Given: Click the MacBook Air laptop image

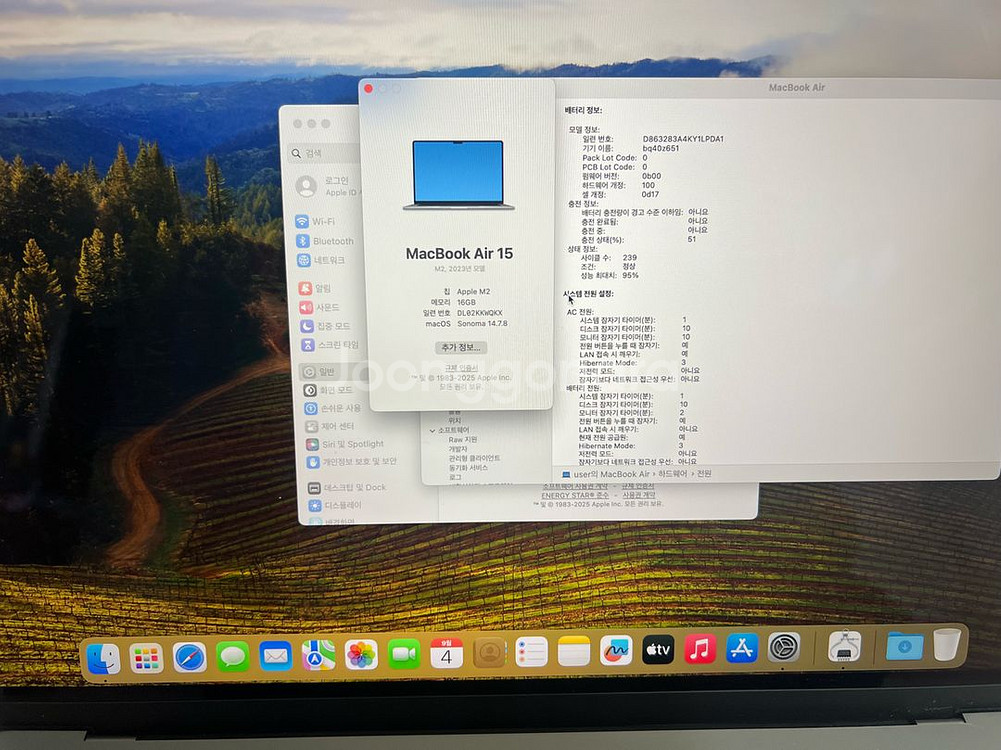Looking at the screenshot, I should tap(458, 176).
